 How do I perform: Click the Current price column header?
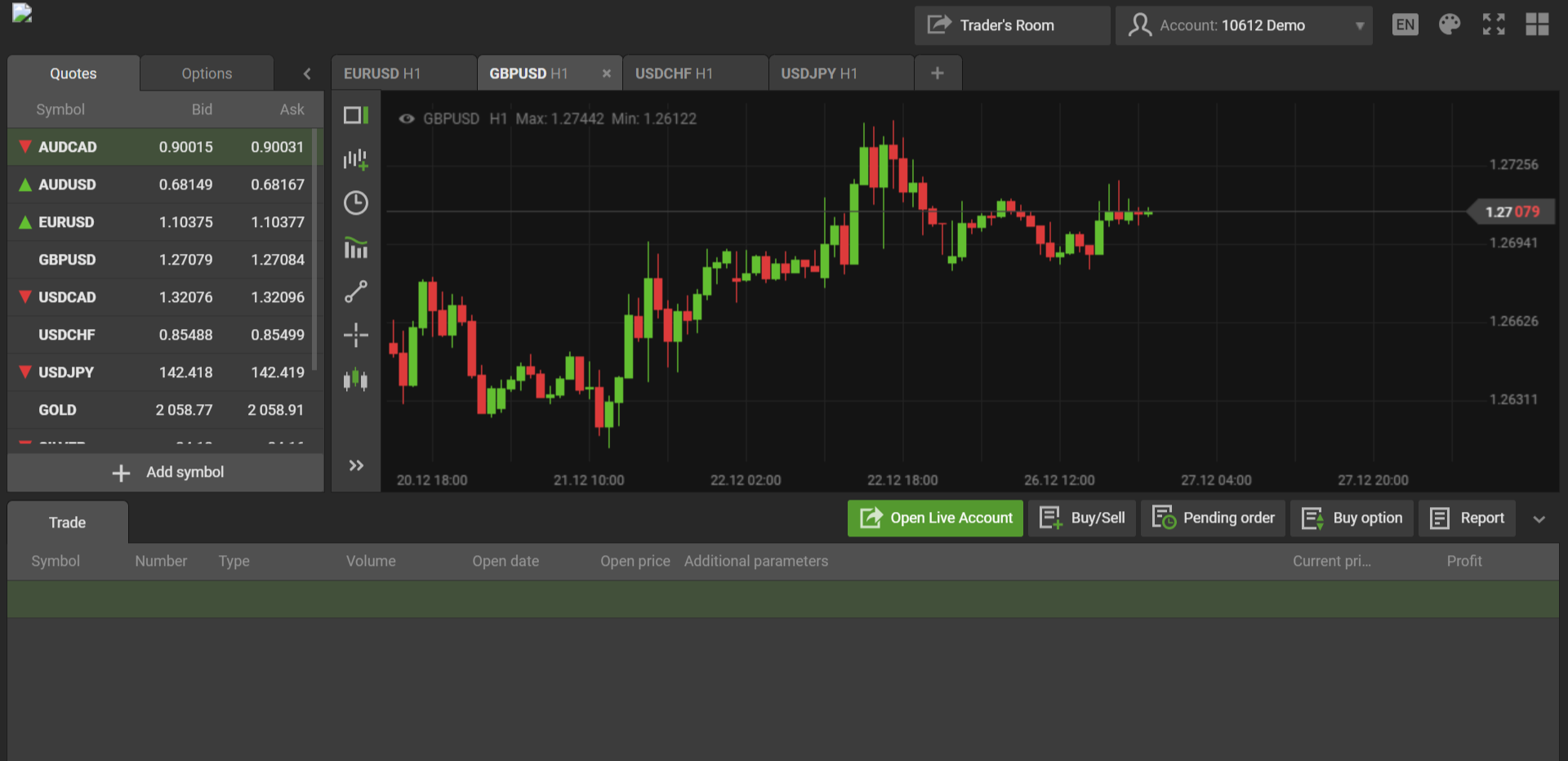[1332, 561]
